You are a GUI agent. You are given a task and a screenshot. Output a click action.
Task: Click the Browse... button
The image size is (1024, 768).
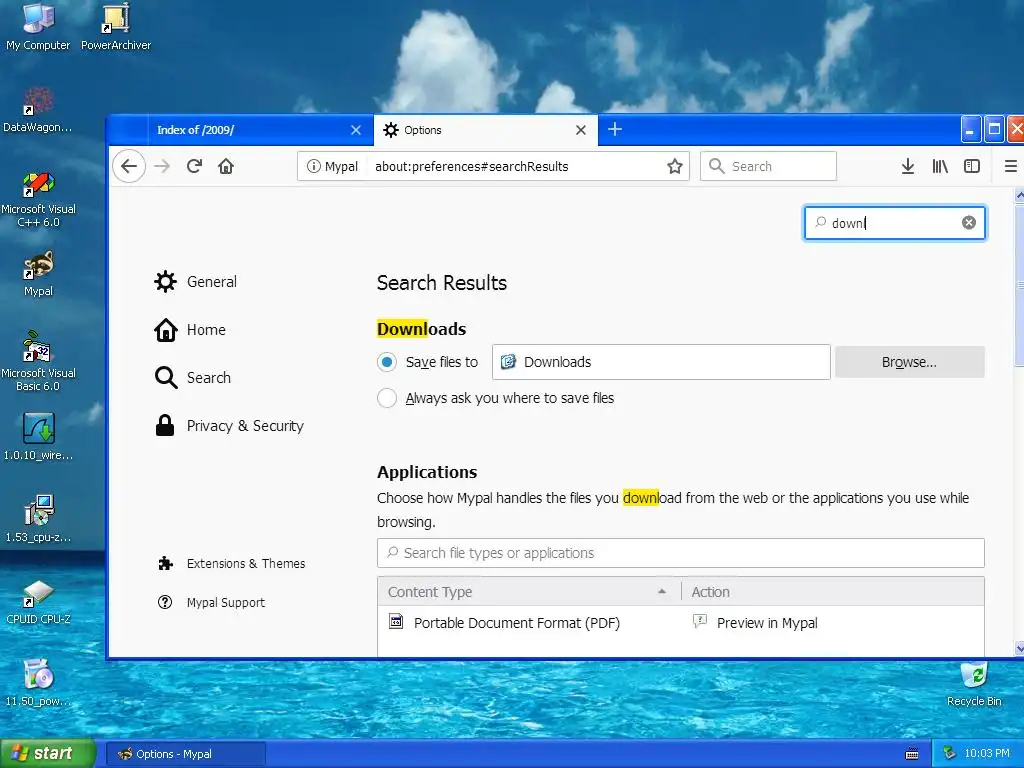click(909, 362)
